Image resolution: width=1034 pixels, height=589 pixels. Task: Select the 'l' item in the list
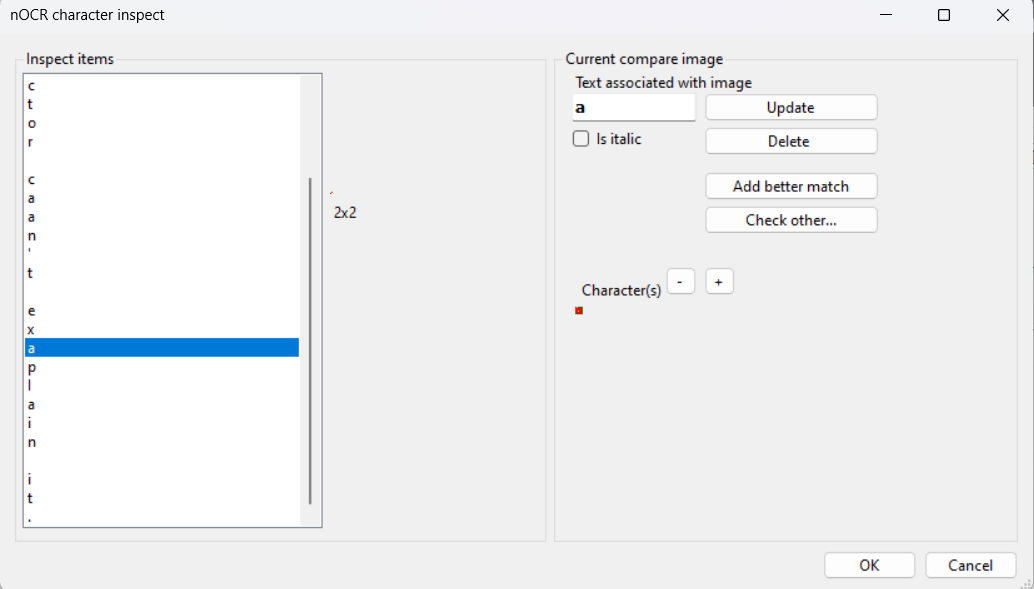click(162, 385)
